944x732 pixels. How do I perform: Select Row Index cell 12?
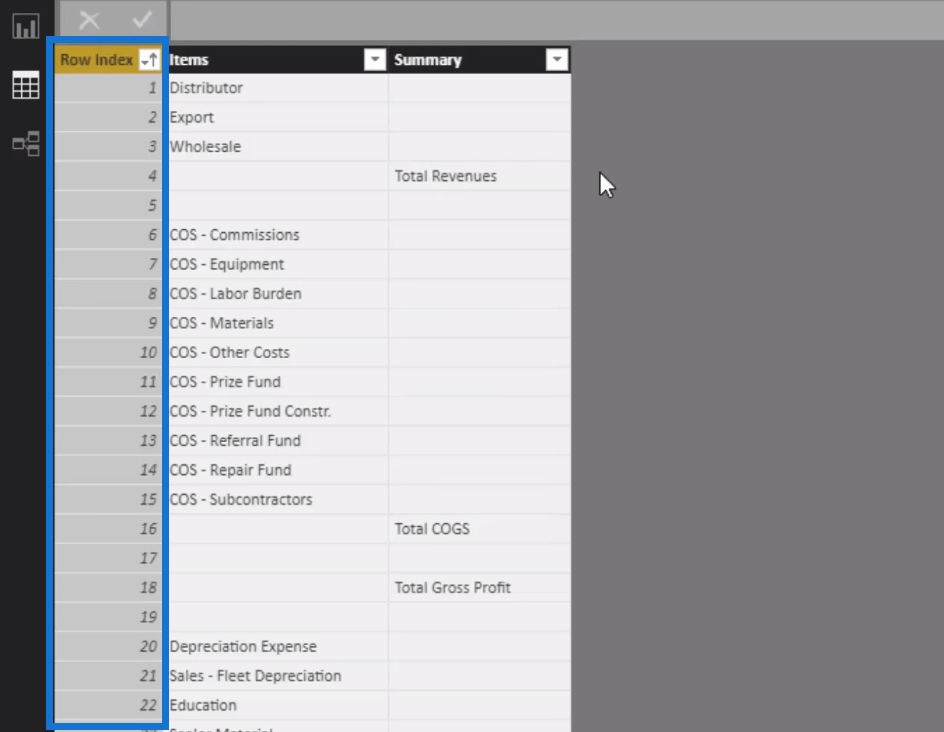pyautogui.click(x=108, y=411)
